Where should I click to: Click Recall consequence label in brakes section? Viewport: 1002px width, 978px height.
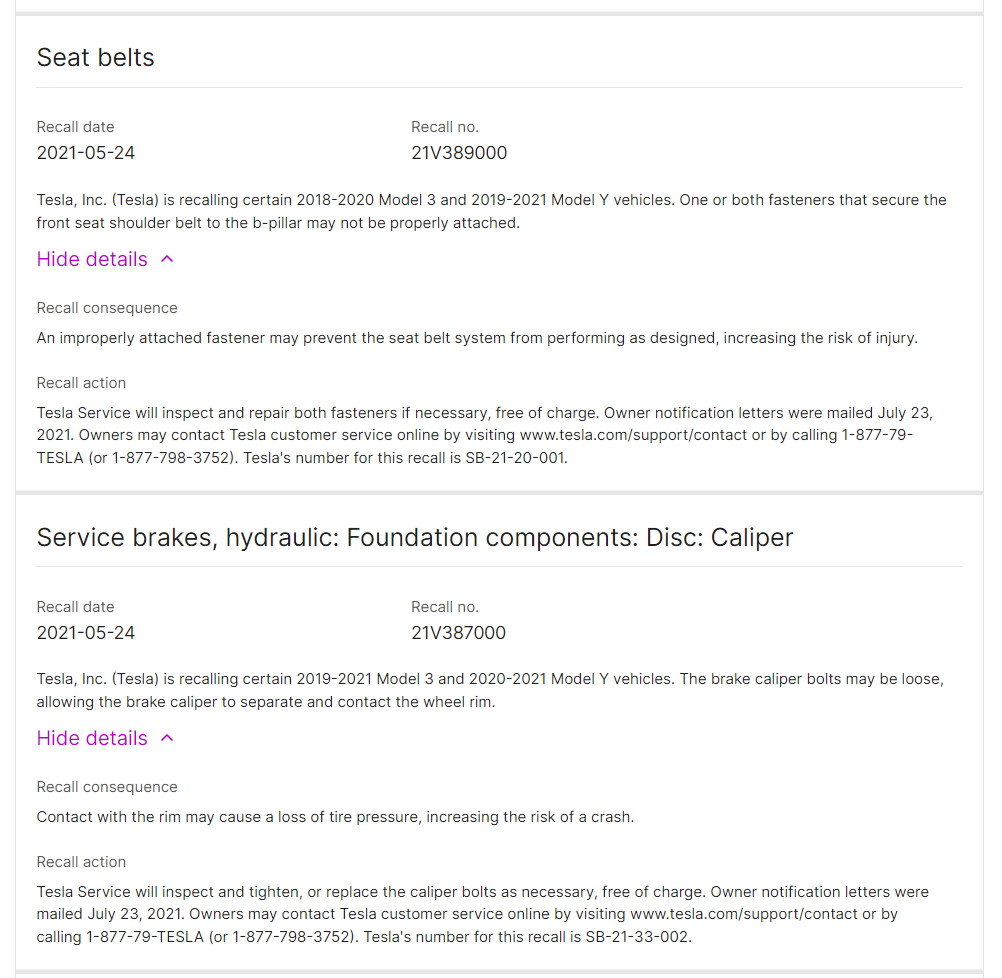click(107, 787)
